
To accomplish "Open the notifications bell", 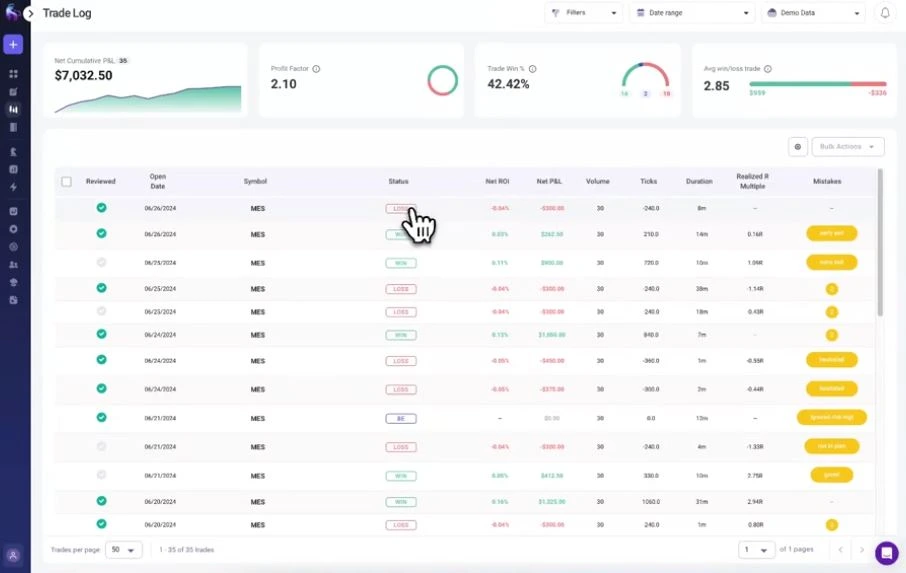I will [884, 13].
